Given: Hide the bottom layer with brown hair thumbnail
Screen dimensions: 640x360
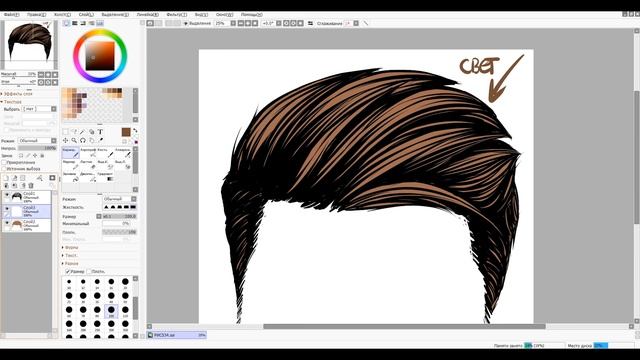Looking at the screenshot, I should point(7,223).
